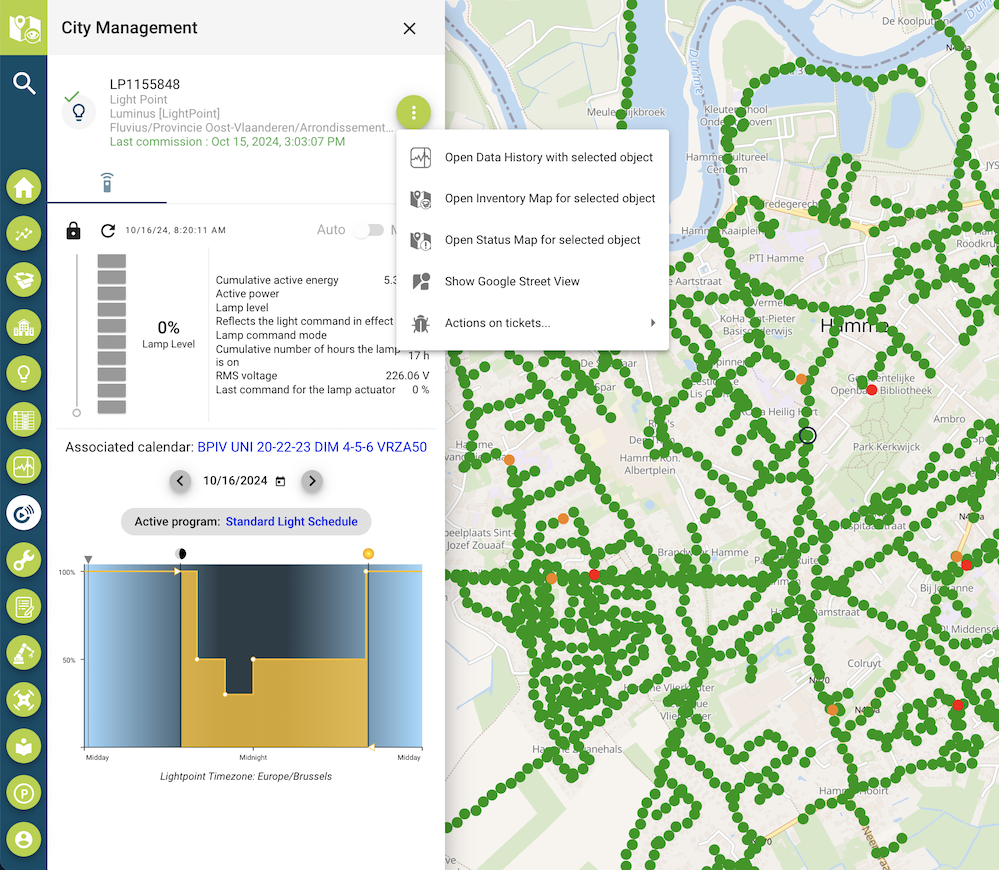Click the lamp level slider handle
999x870 pixels.
[x=76, y=412]
